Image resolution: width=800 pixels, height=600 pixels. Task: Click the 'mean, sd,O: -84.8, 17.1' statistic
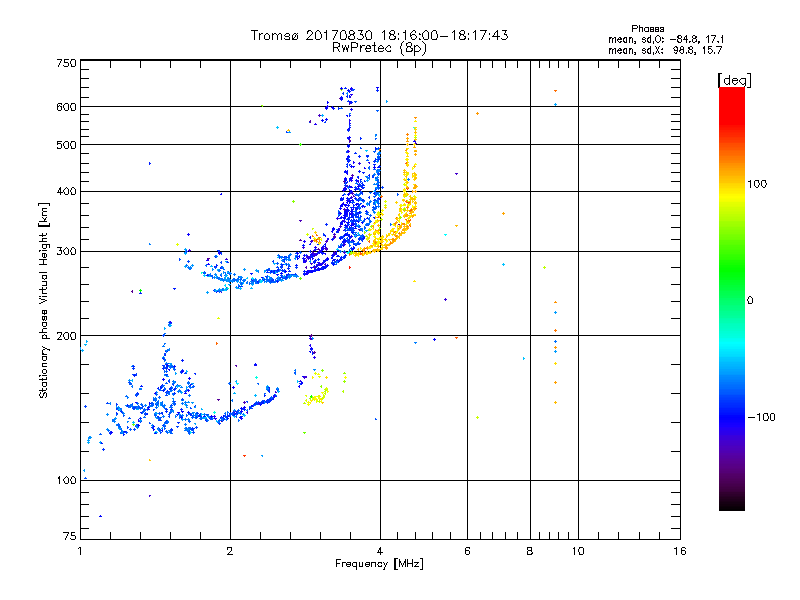[x=666, y=39]
